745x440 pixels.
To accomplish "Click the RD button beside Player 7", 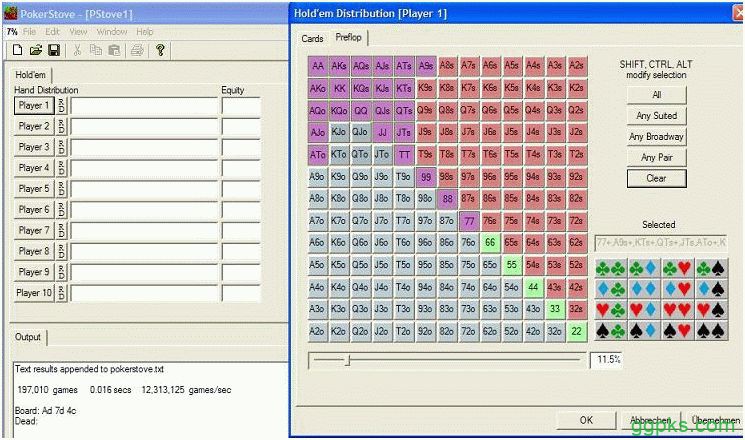I will (61, 230).
